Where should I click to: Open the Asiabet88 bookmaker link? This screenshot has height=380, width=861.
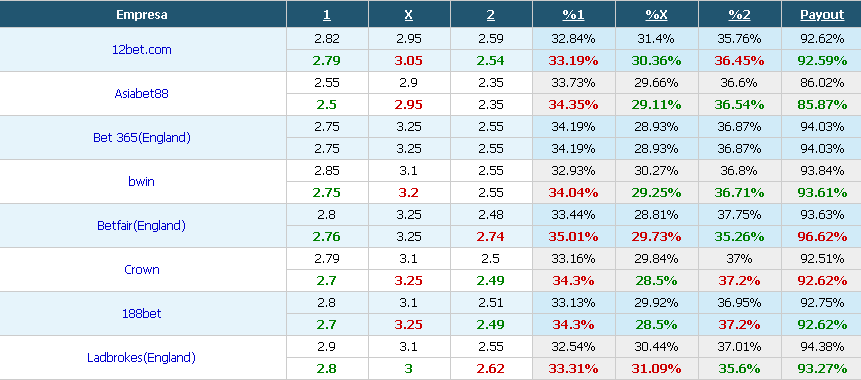[x=142, y=93]
